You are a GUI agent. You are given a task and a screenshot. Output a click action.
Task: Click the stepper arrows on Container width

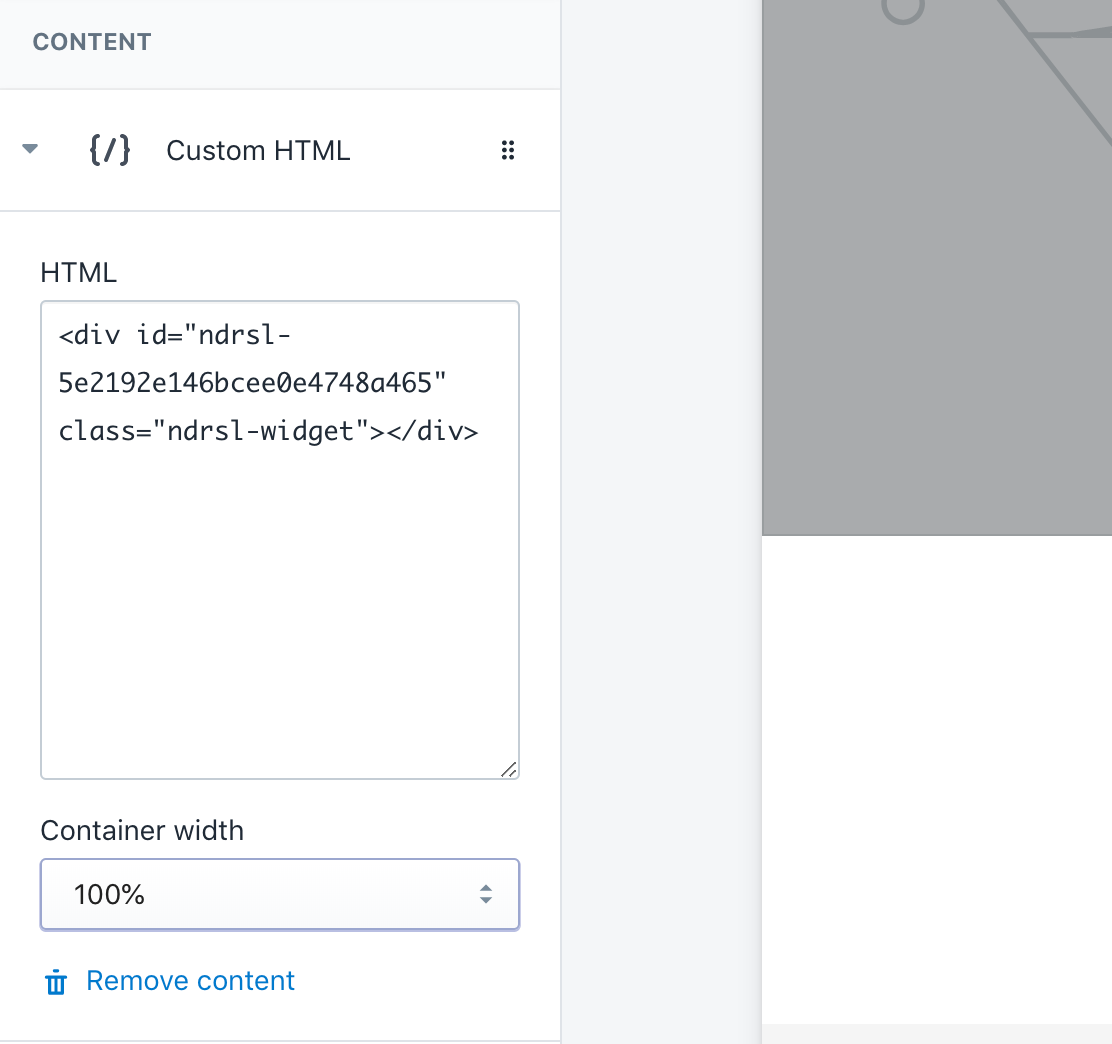[487, 894]
